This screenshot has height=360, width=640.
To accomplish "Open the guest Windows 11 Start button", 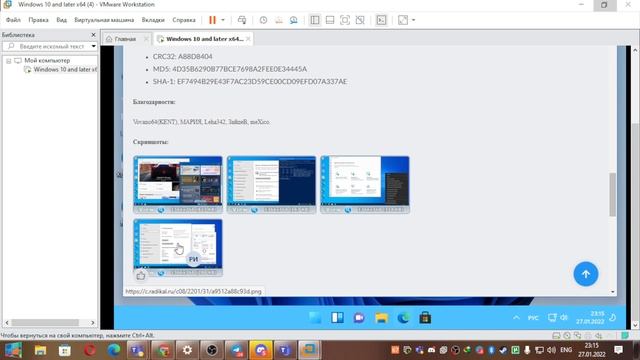I will click(x=315, y=318).
